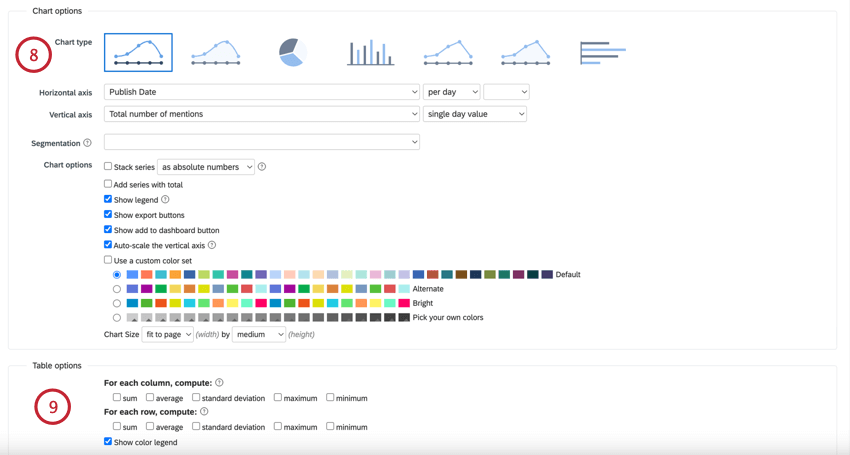
Task: Click first swatch in Alternate color row
Action: pyautogui.click(x=132, y=289)
